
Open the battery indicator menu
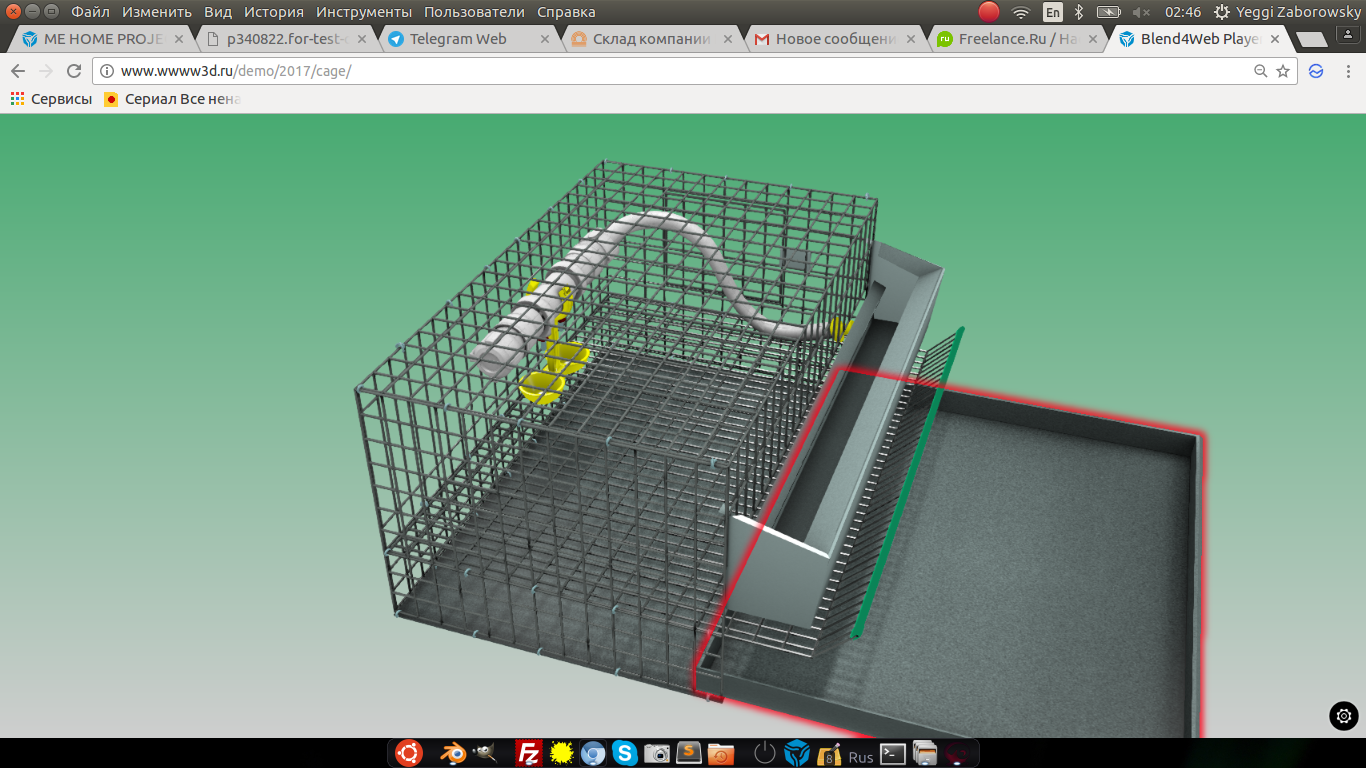pos(1108,12)
